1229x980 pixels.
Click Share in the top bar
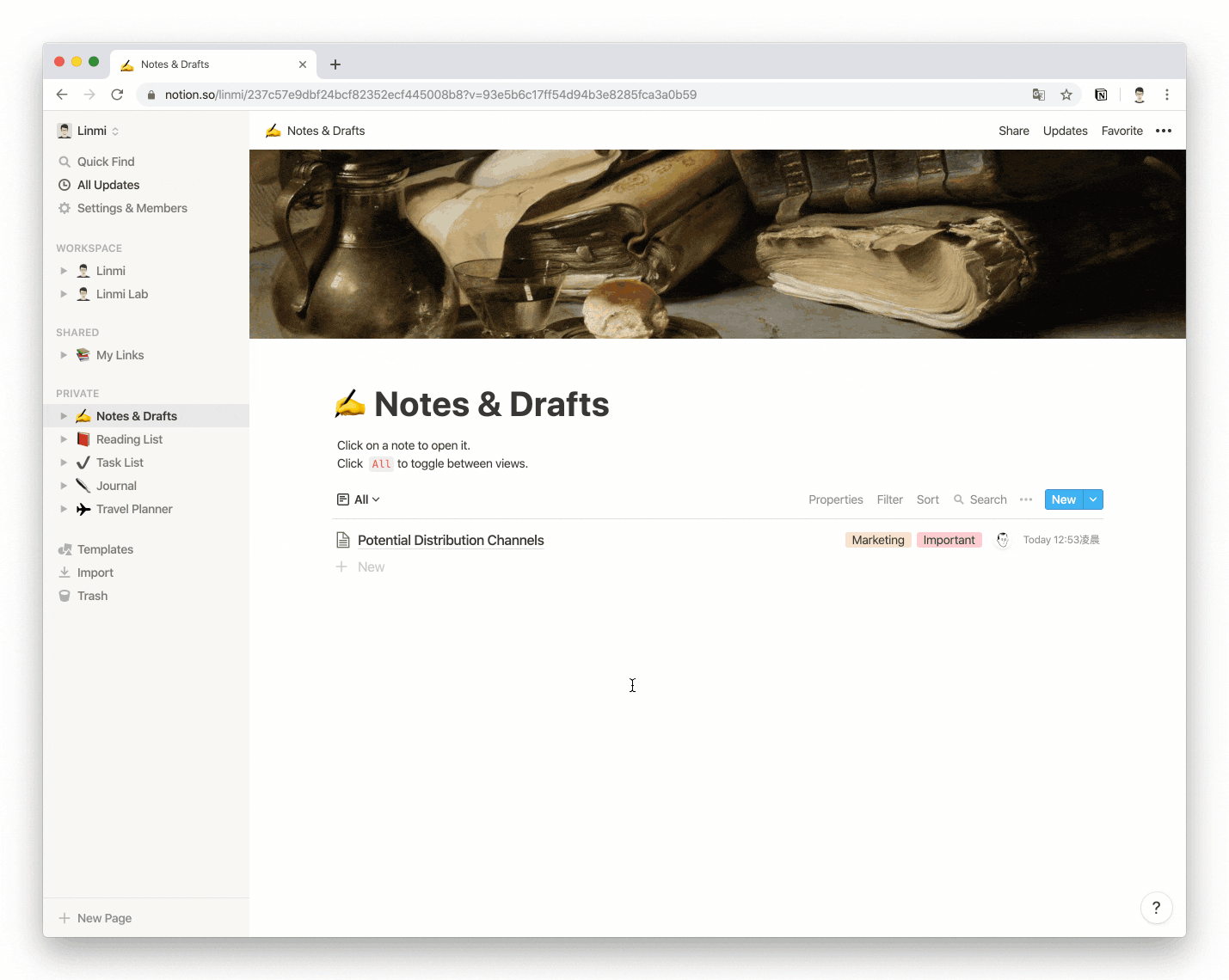(x=1014, y=131)
